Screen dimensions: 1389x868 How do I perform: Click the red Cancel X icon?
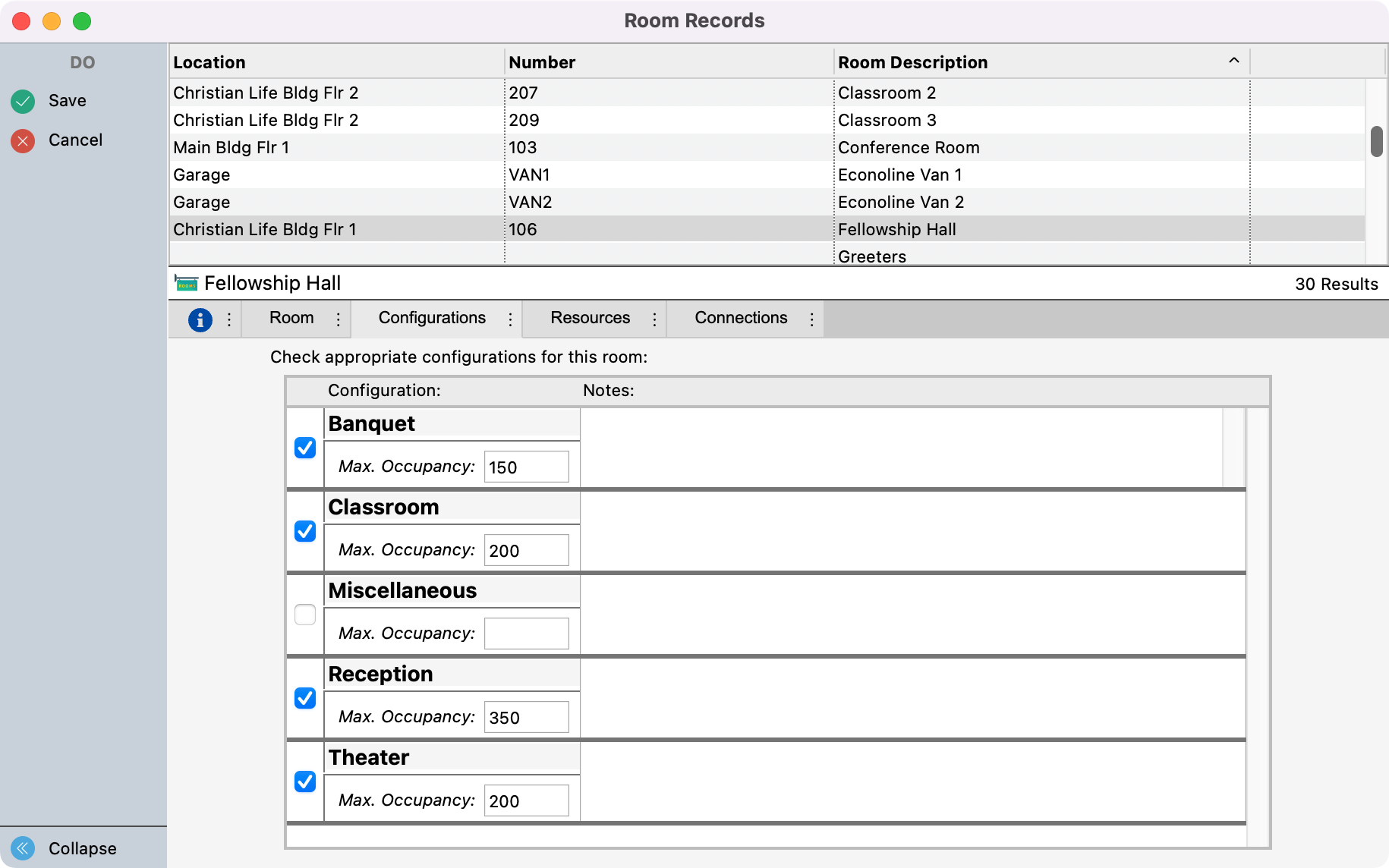coord(23,140)
